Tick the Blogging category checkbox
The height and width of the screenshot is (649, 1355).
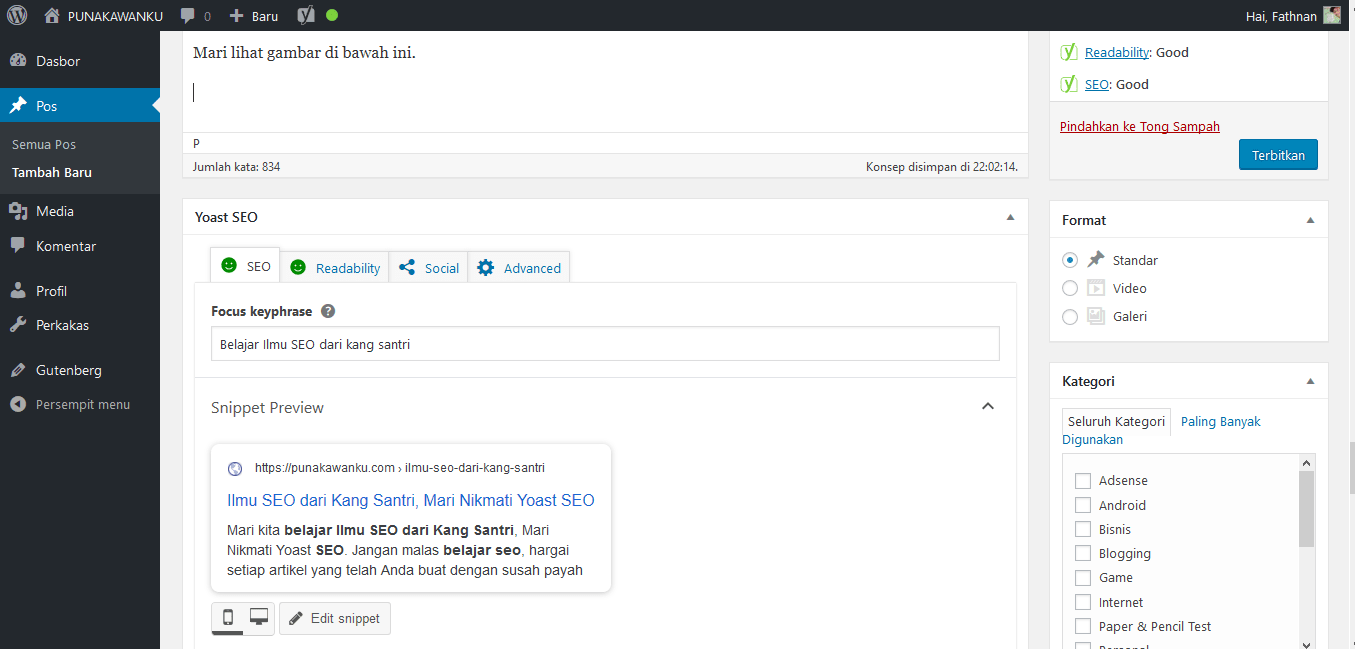point(1082,553)
